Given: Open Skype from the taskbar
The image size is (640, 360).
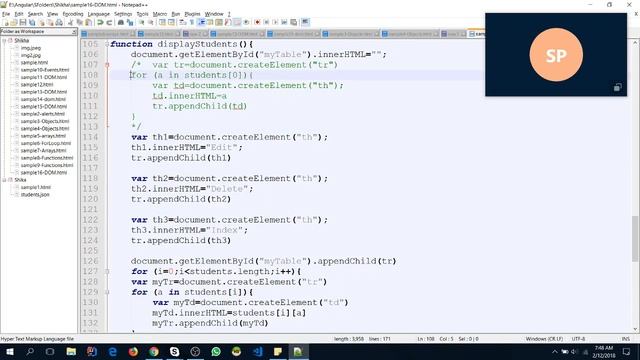Looking at the screenshot, I should pos(174,351).
